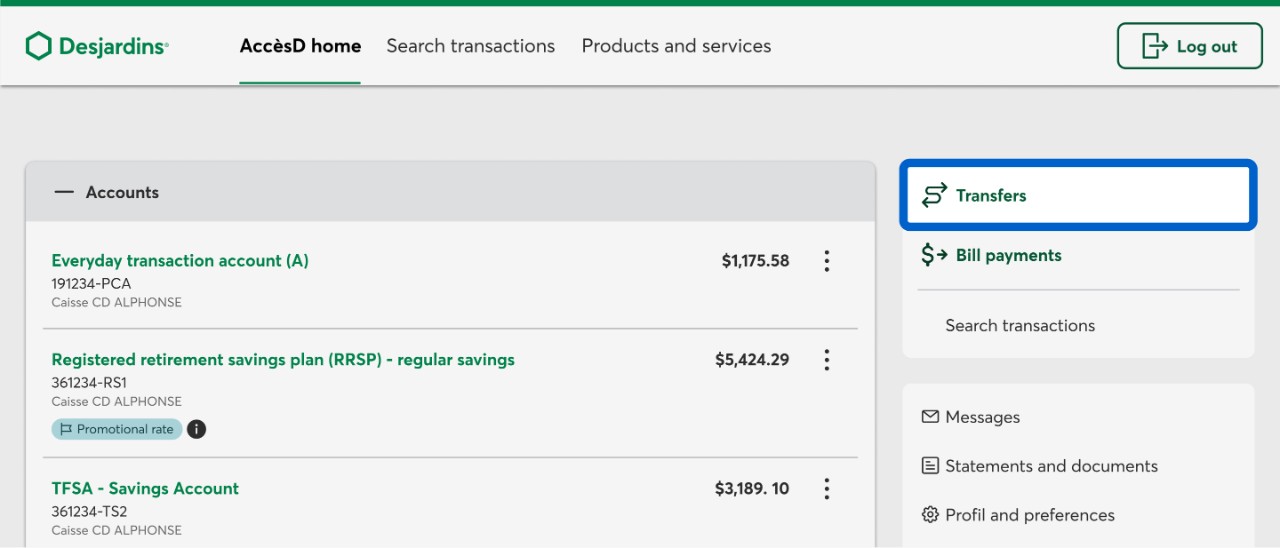
Task: Click Search transactions in the side panel
Action: [1020, 325]
